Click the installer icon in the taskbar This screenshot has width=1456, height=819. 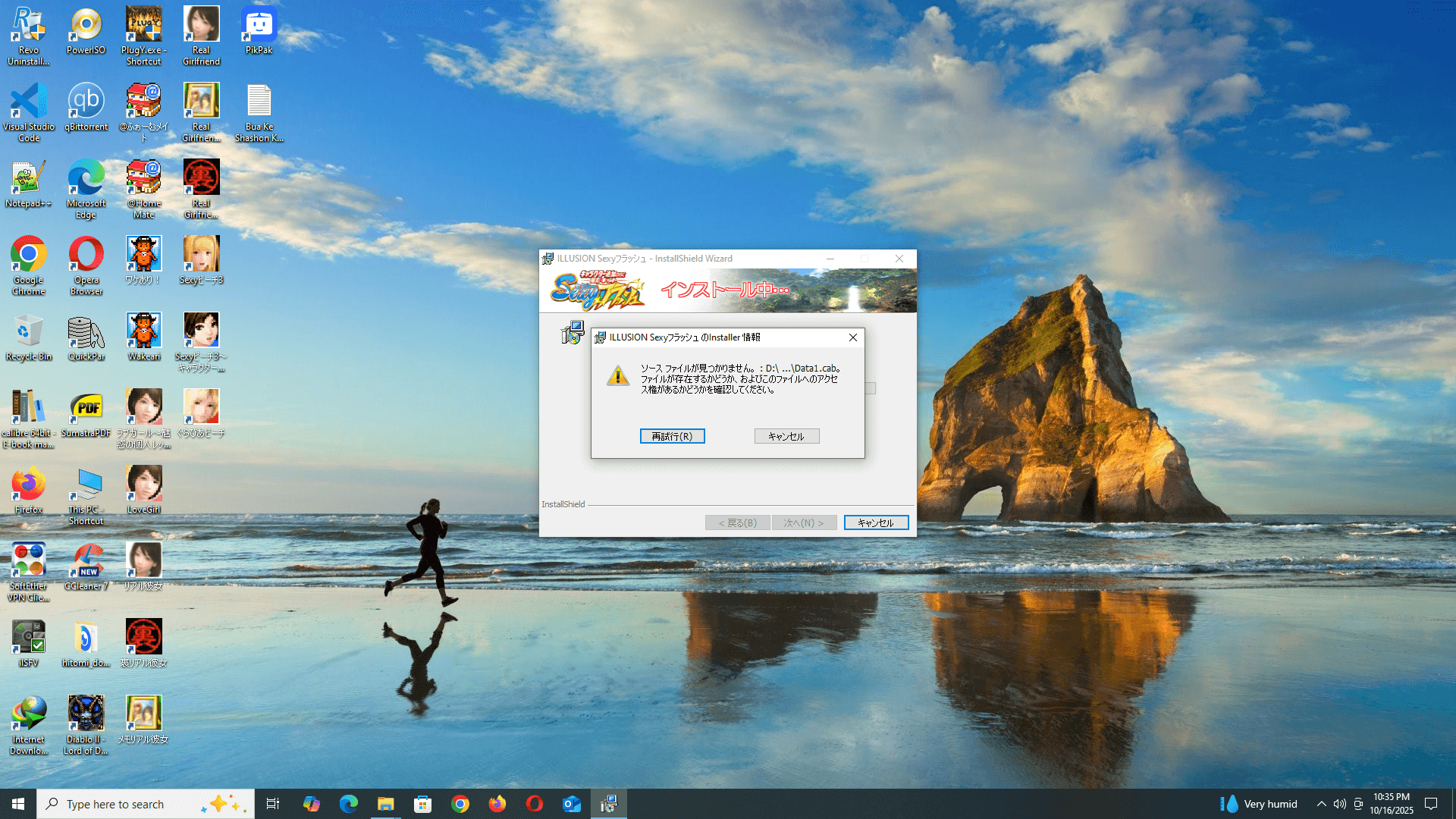pos(608,804)
